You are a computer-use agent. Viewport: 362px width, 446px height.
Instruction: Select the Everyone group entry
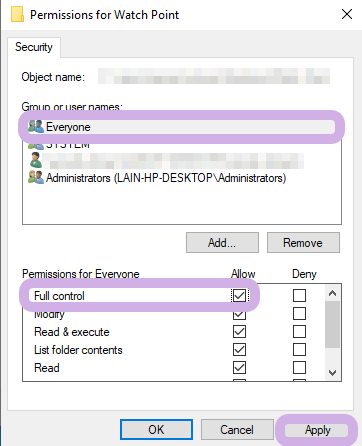coord(181,127)
